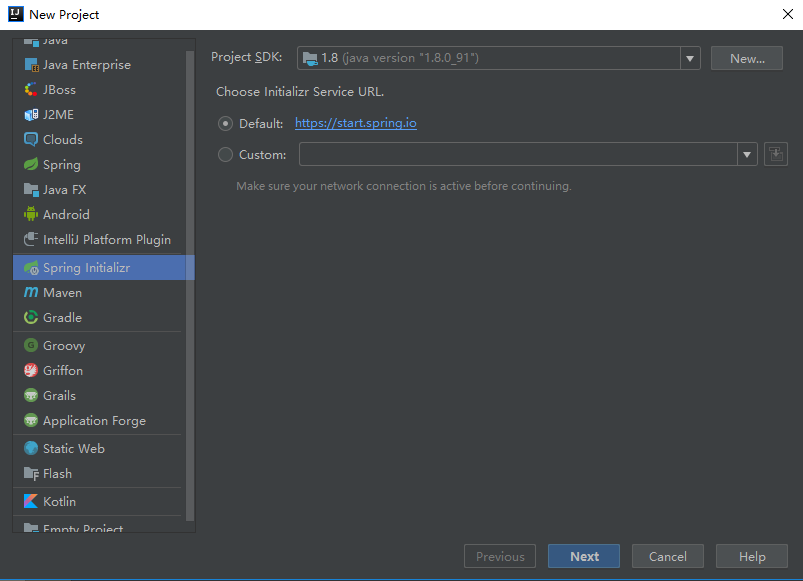
Task: Click the Java FX icon
Action: tap(31, 189)
